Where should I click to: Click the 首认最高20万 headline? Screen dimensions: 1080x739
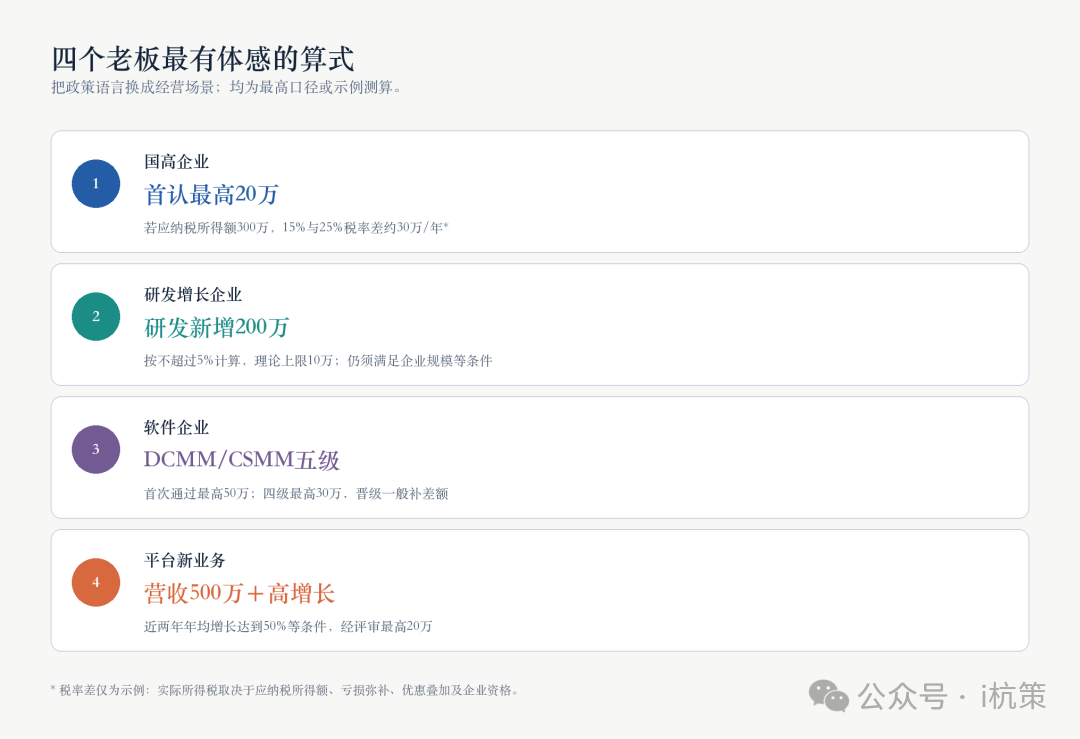point(211,194)
